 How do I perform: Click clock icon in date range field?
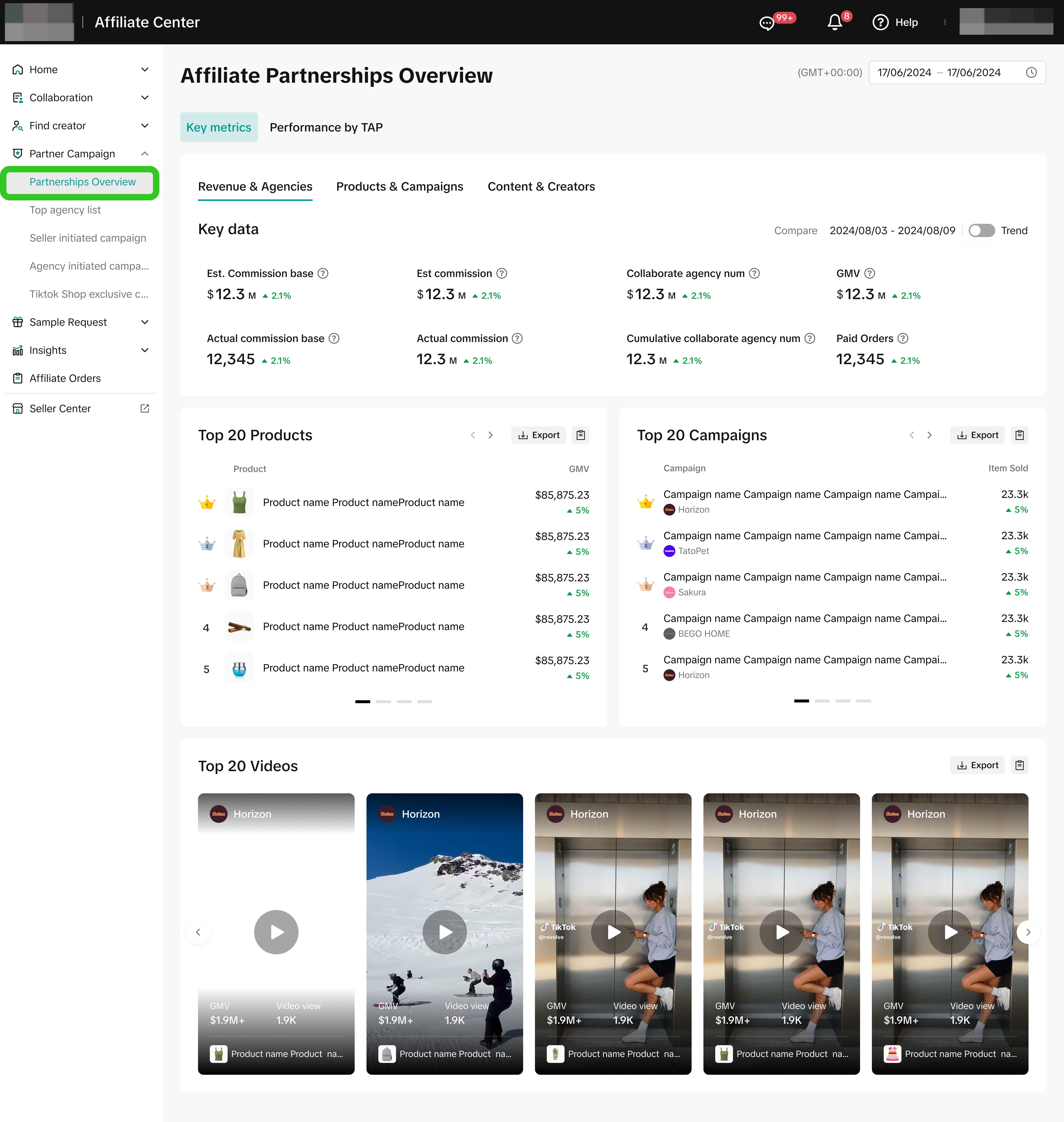coord(1031,73)
